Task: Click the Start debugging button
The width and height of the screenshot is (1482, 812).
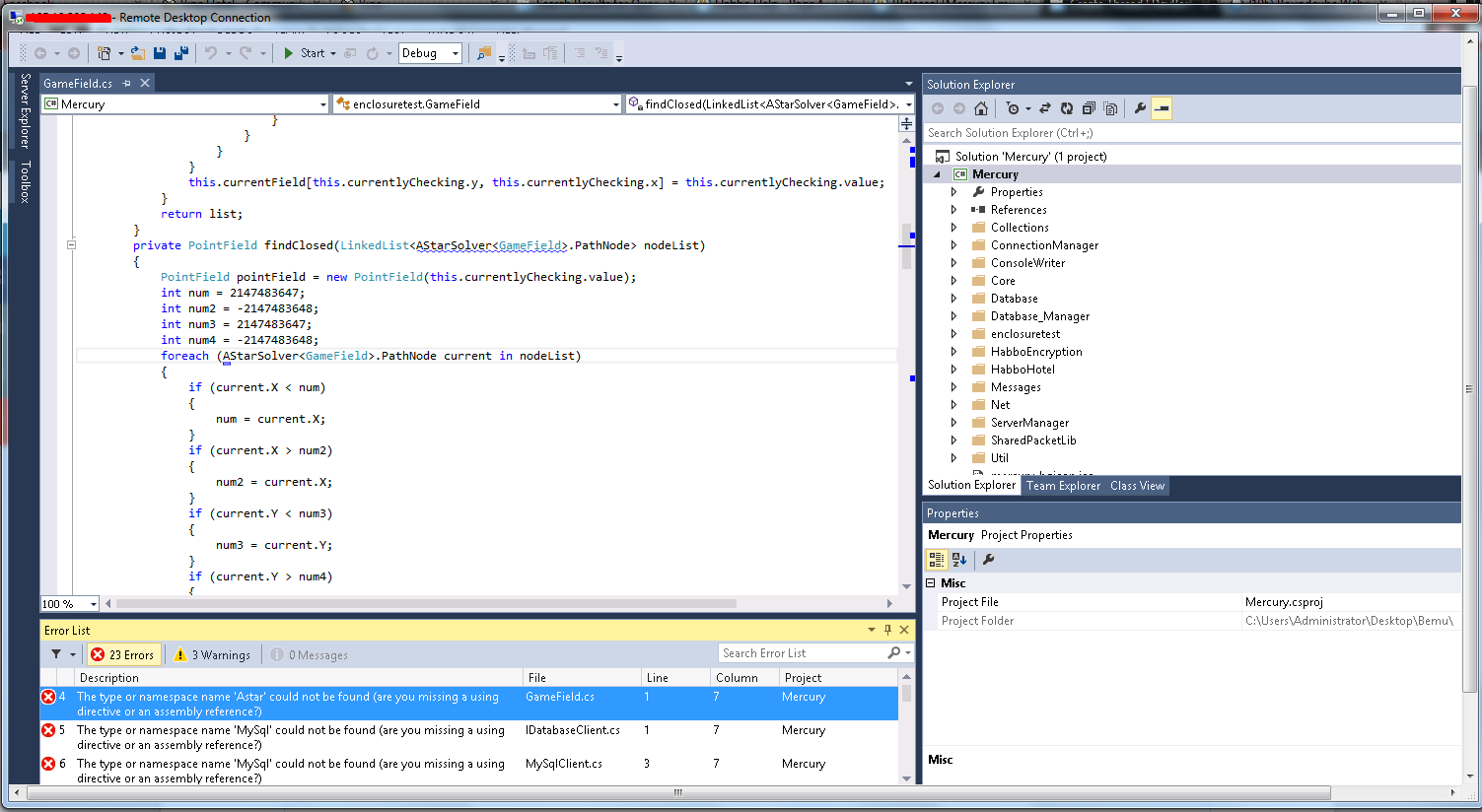Action: (304, 53)
